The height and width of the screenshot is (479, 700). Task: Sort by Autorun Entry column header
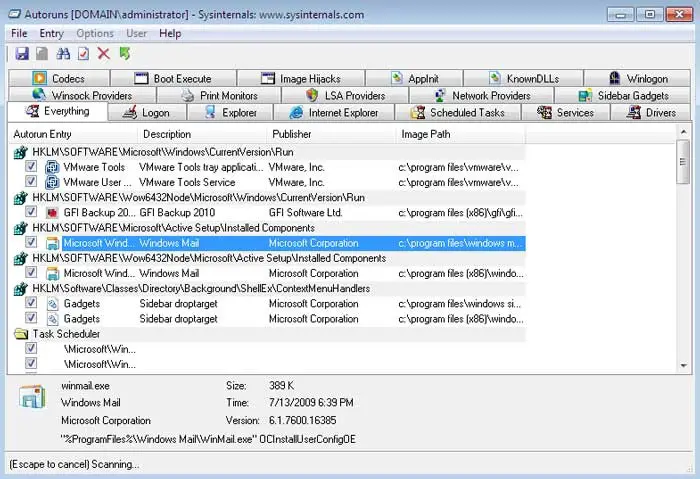click(x=73, y=134)
